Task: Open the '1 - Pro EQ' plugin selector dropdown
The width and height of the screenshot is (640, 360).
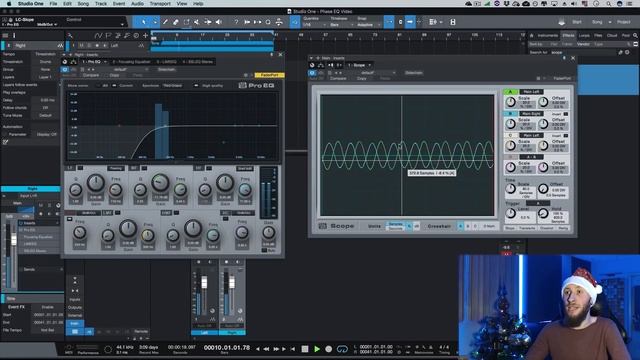Action: coord(94,62)
